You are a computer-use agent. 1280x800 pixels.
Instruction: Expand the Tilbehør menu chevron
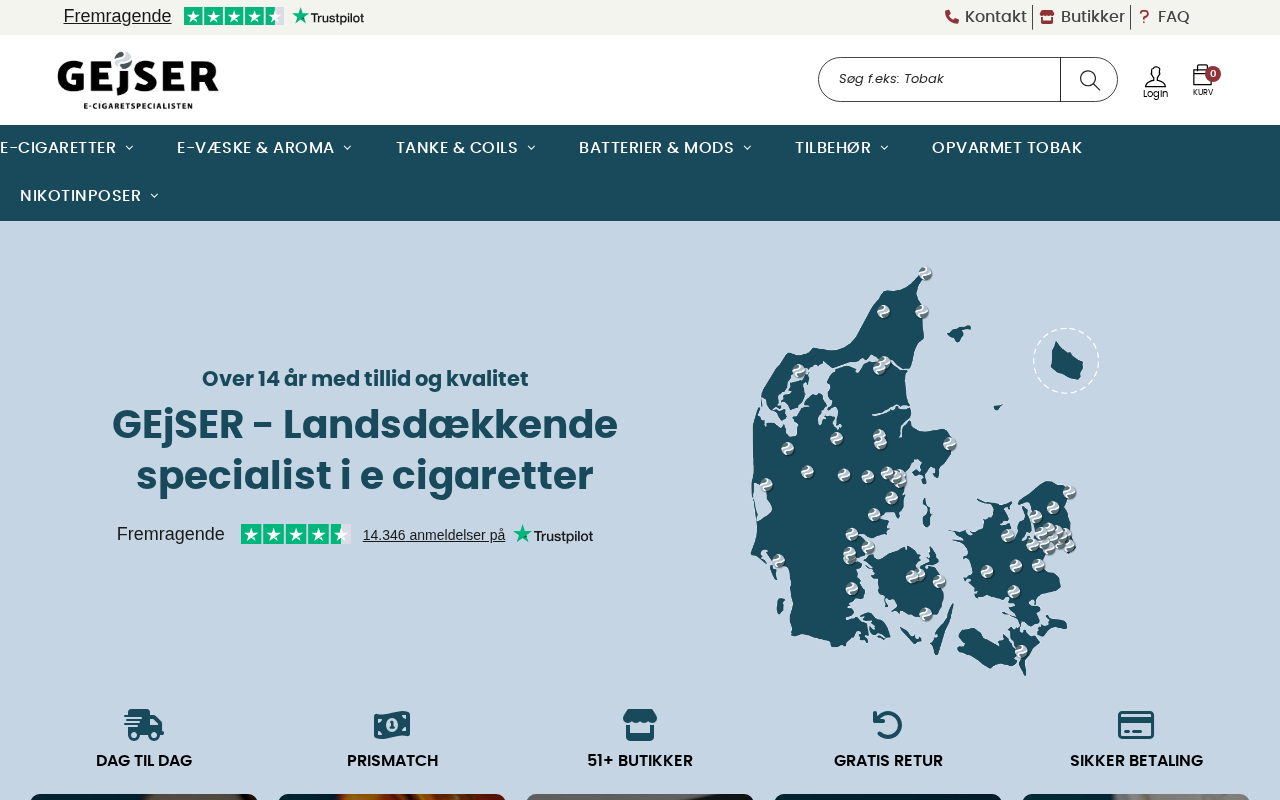[884, 148]
